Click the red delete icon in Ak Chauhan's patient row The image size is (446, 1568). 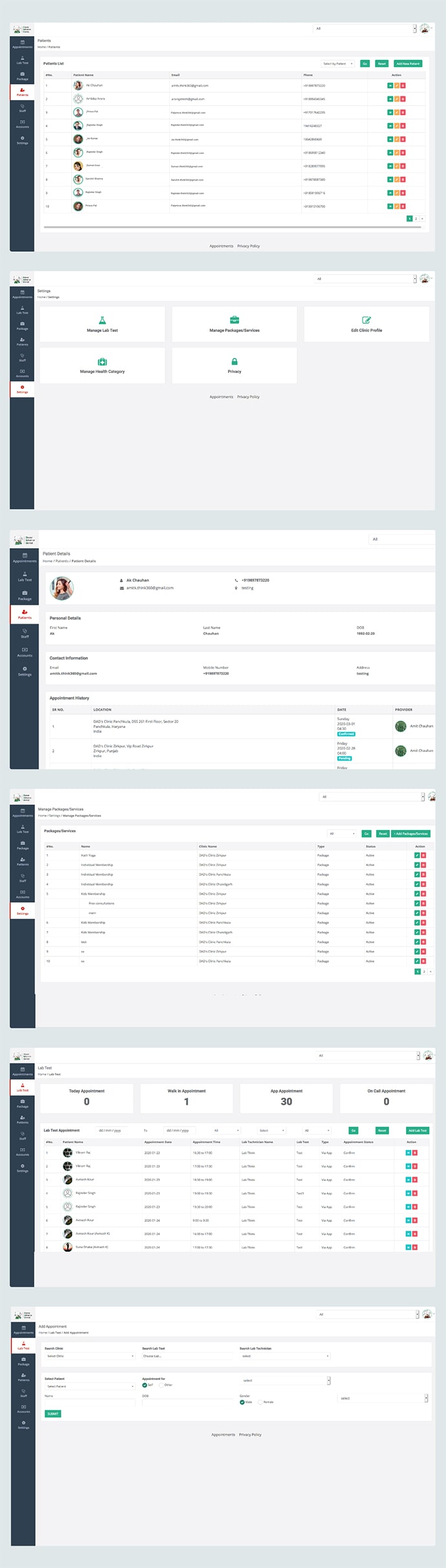[403, 85]
